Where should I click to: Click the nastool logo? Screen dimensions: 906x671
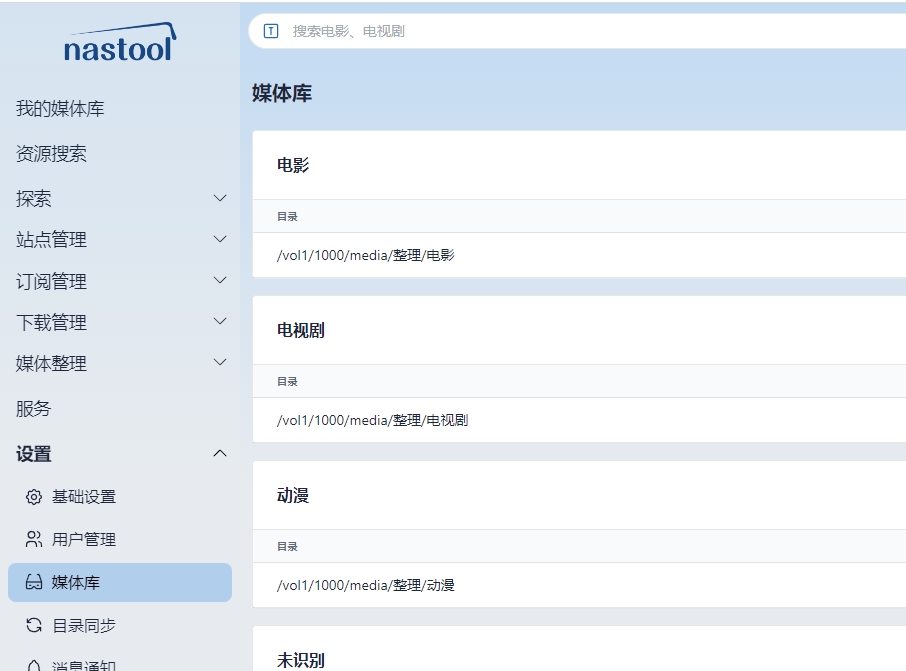(120, 43)
